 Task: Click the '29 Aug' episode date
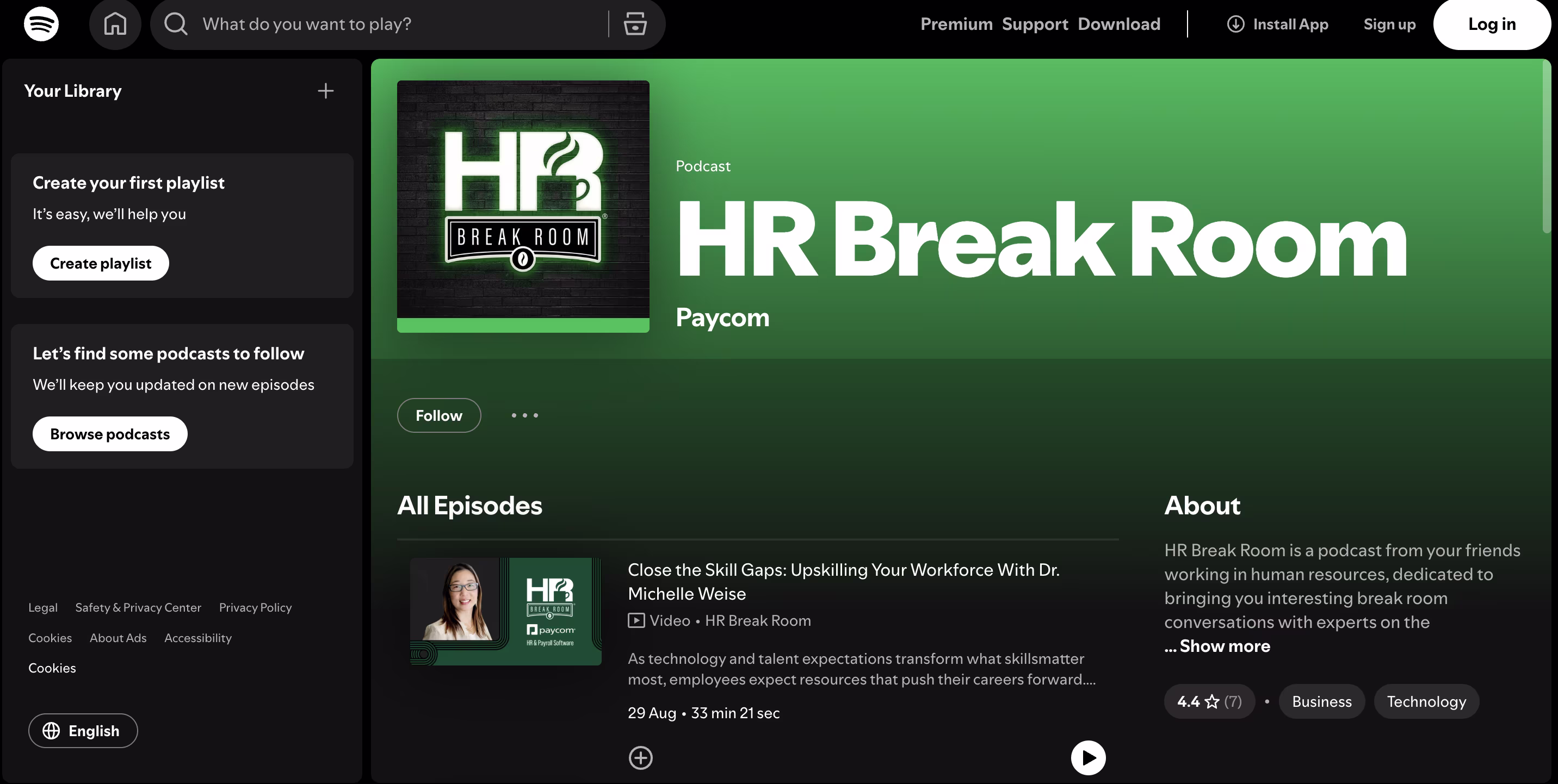[x=651, y=713]
